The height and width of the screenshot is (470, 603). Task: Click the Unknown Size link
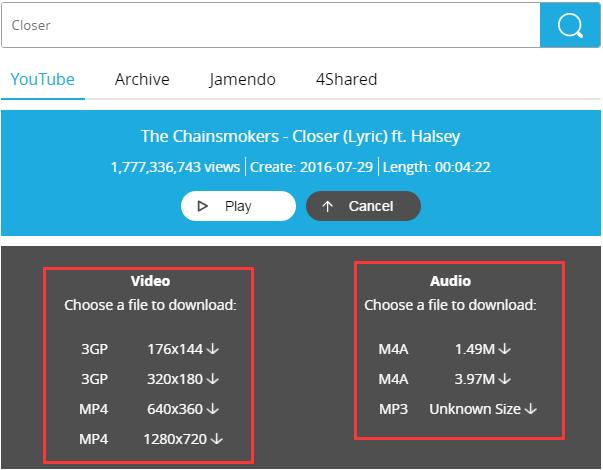click(x=475, y=409)
